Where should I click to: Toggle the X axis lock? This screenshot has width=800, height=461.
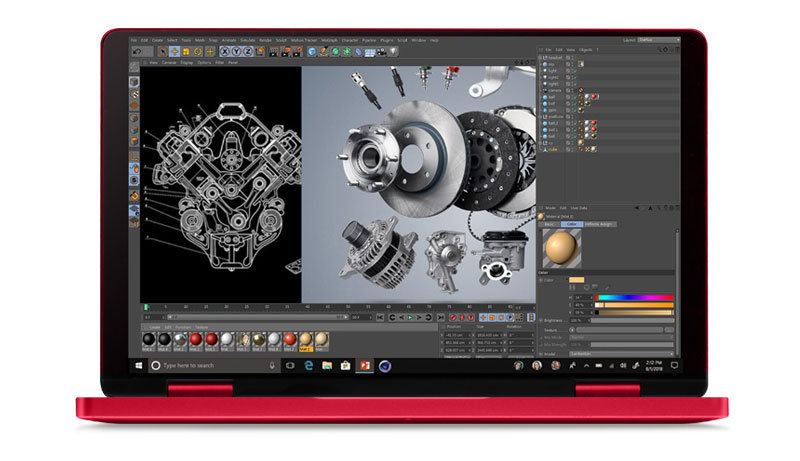point(224,52)
